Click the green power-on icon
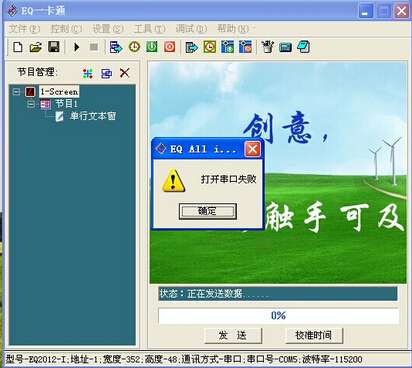 pyautogui.click(x=152, y=47)
